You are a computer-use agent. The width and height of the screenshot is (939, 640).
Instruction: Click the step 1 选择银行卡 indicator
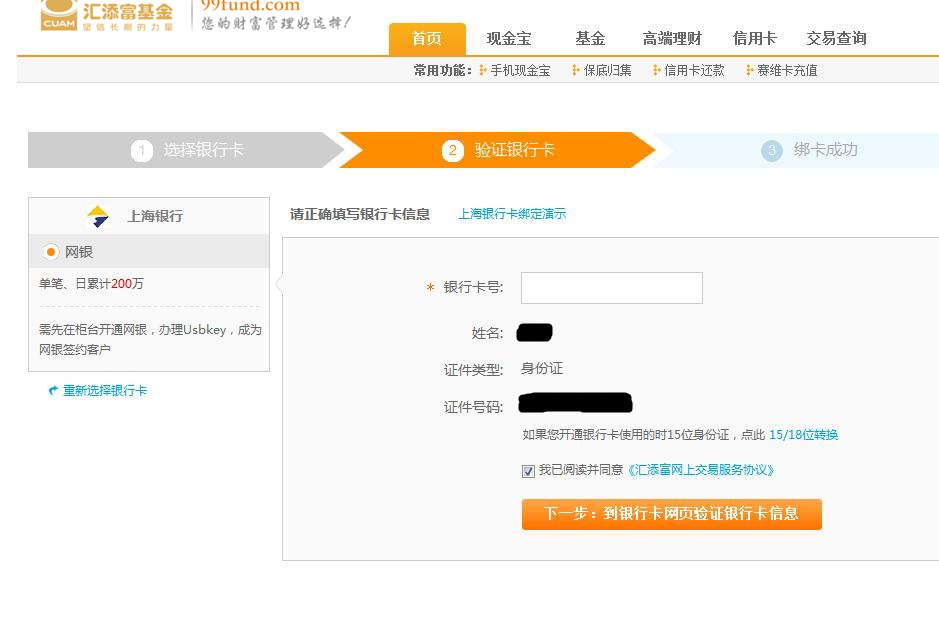(x=188, y=150)
